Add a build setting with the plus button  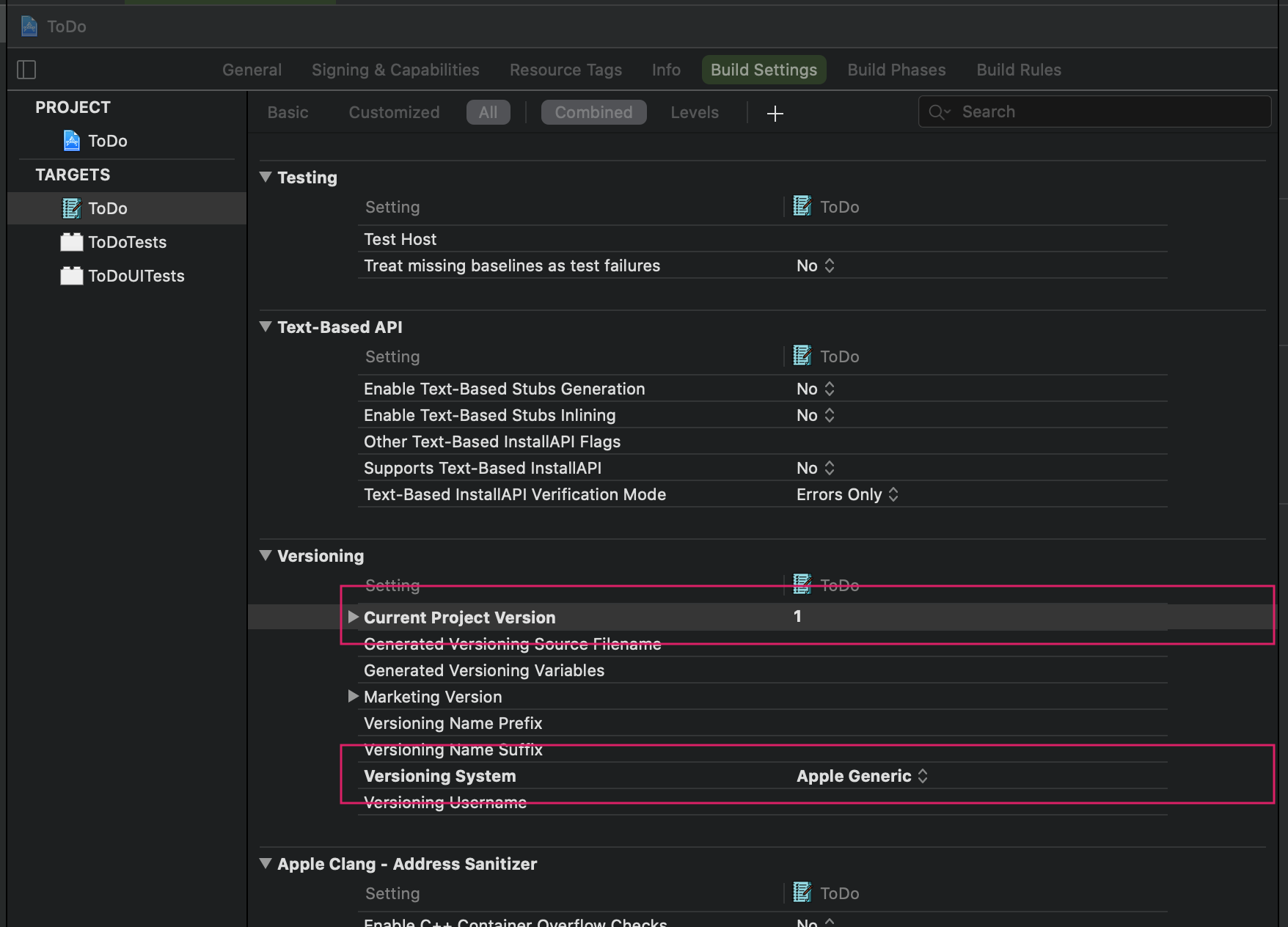click(775, 113)
